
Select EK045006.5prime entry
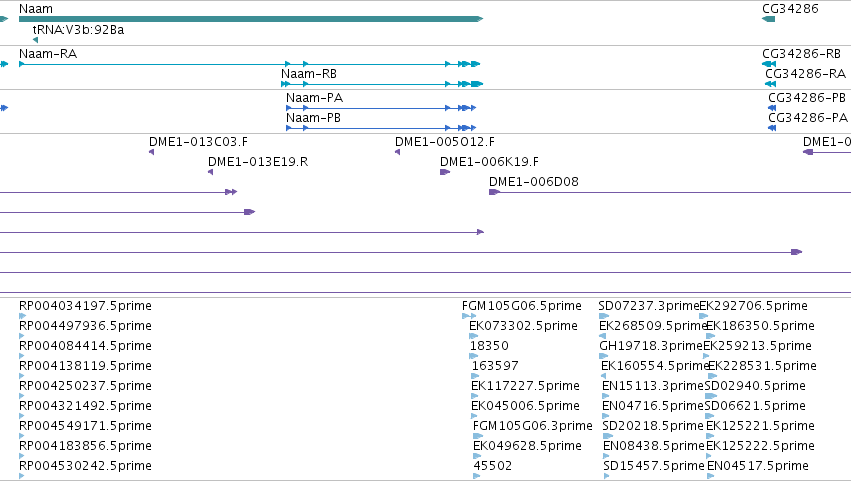pos(525,406)
